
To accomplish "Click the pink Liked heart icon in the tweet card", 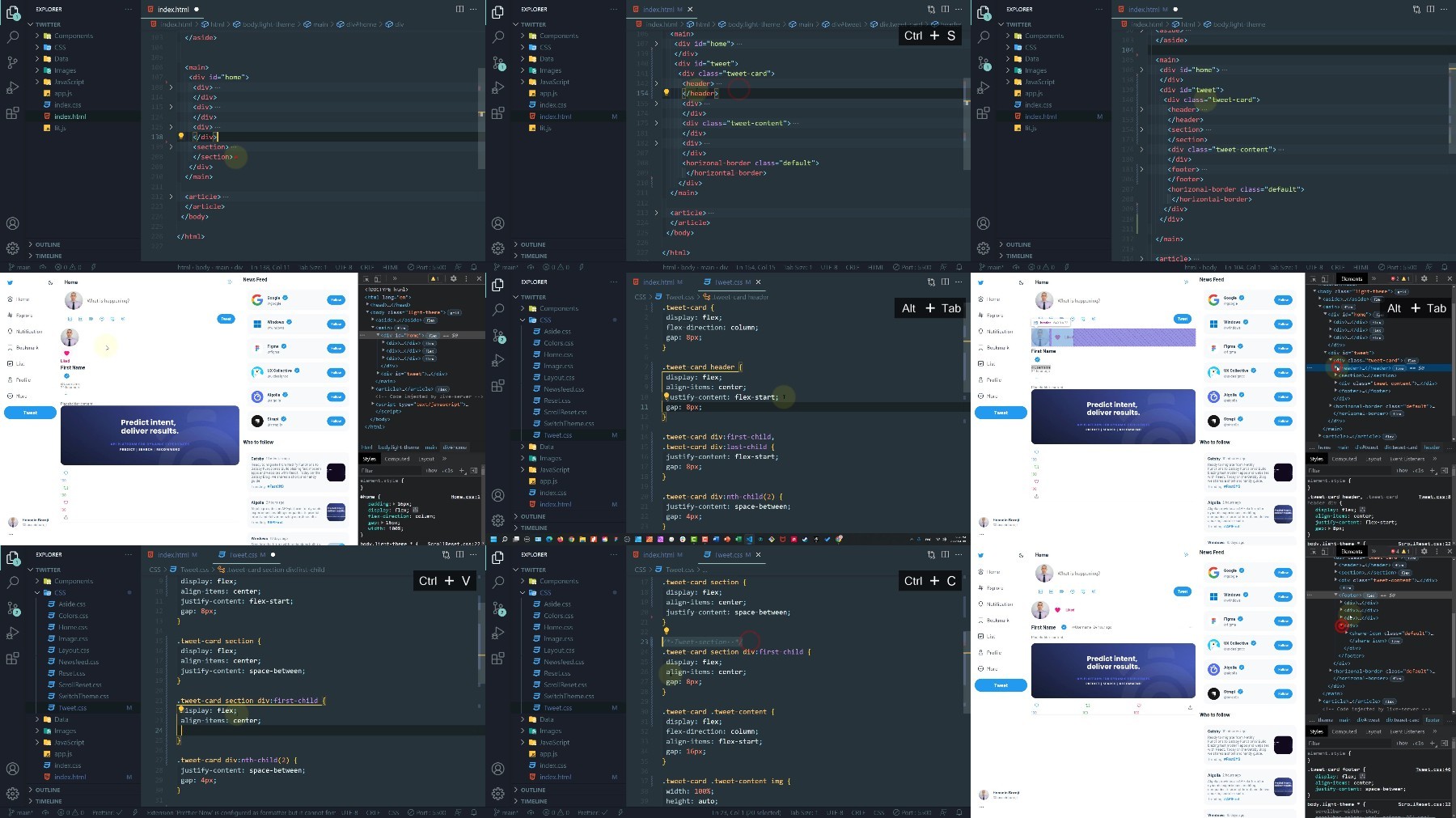I will coord(66,353).
